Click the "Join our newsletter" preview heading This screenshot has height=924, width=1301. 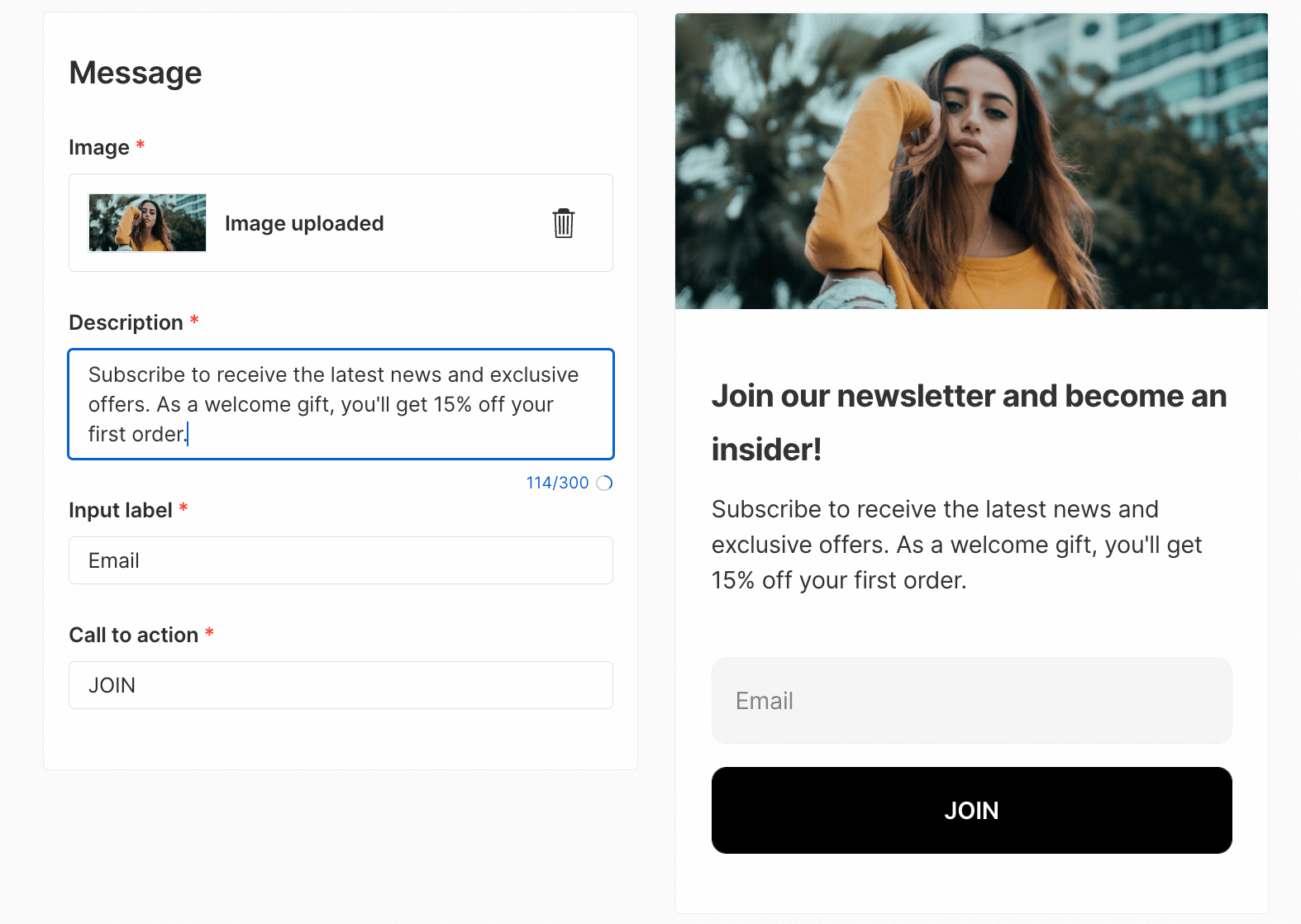click(x=969, y=422)
